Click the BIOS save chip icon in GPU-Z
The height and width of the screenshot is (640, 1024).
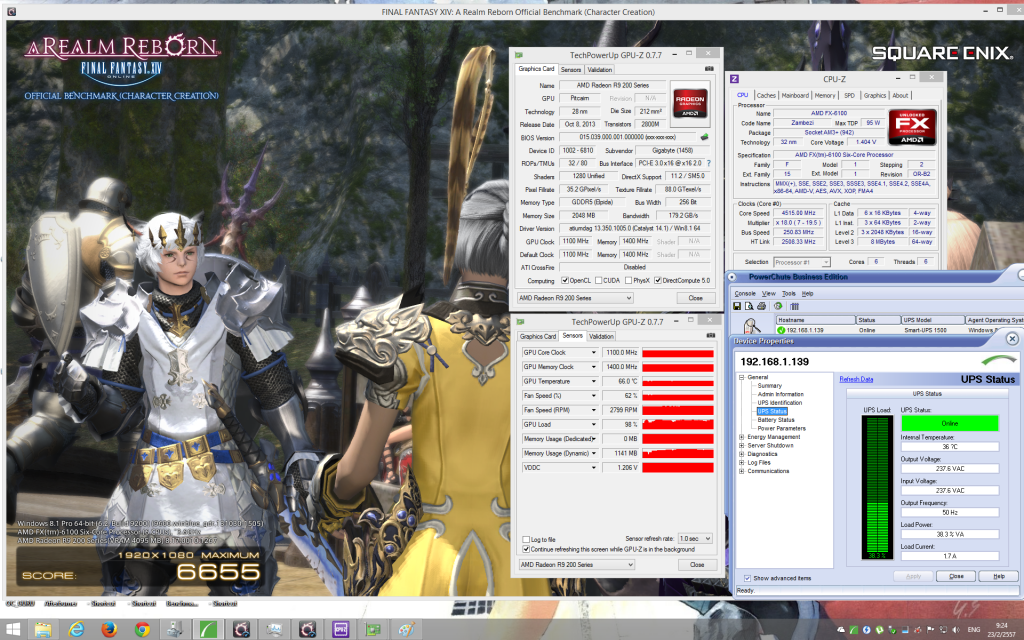(704, 137)
